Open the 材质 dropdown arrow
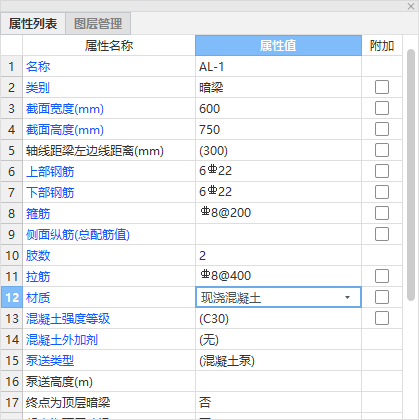Screen dimensions: 419x420 click(x=347, y=297)
